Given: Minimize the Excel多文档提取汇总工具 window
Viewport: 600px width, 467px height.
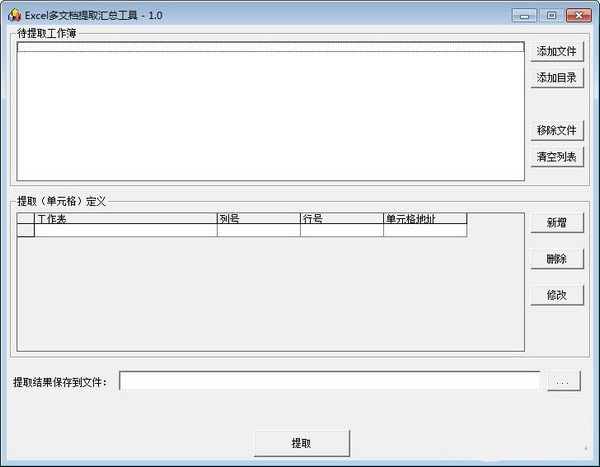Looking at the screenshot, I should (524, 16).
